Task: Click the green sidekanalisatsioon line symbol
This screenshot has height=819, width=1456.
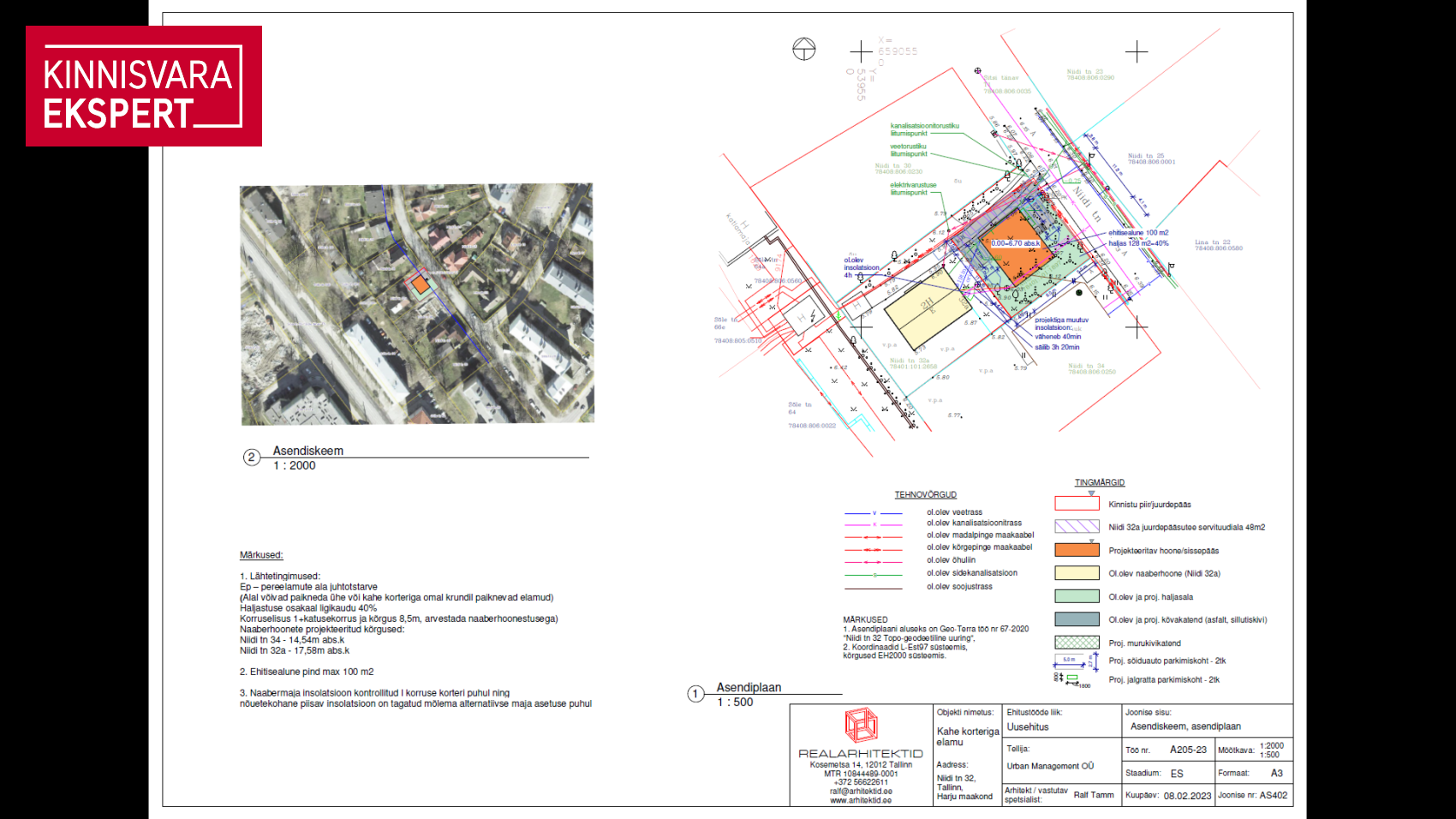Action: pyautogui.click(x=873, y=574)
